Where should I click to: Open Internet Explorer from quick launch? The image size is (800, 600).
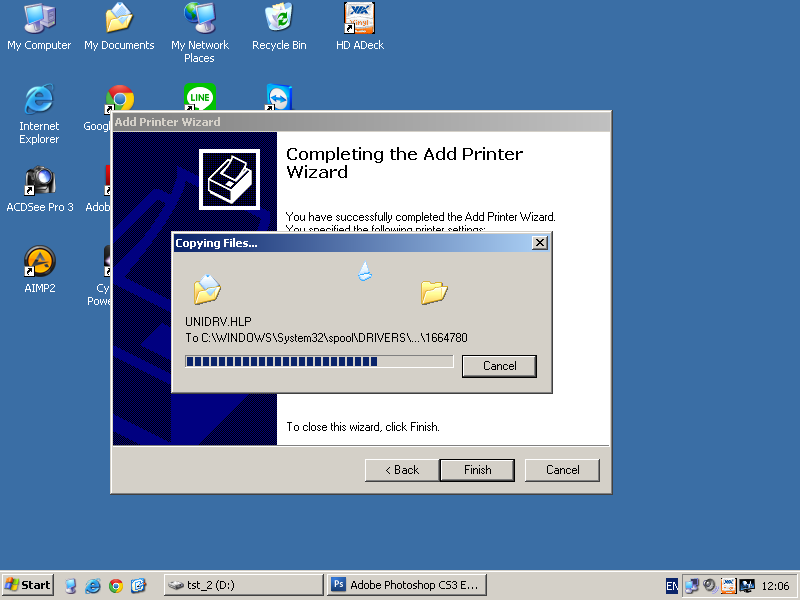pyautogui.click(x=93, y=585)
